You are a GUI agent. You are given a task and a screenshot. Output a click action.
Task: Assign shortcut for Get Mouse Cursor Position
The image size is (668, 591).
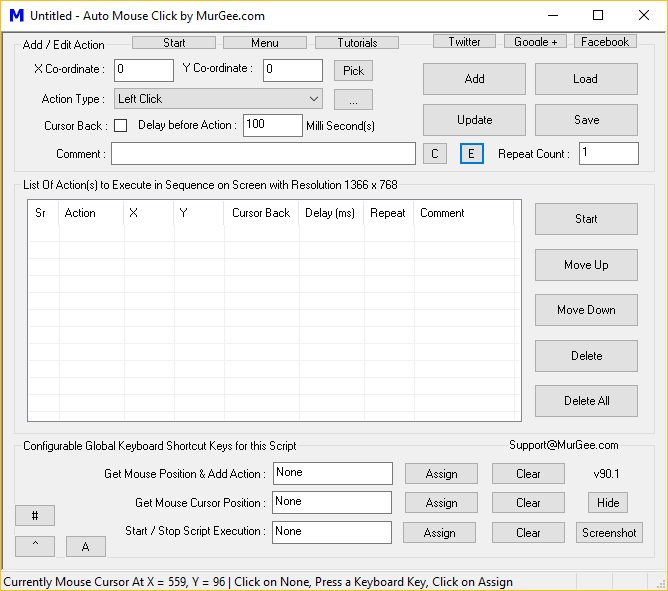click(441, 503)
